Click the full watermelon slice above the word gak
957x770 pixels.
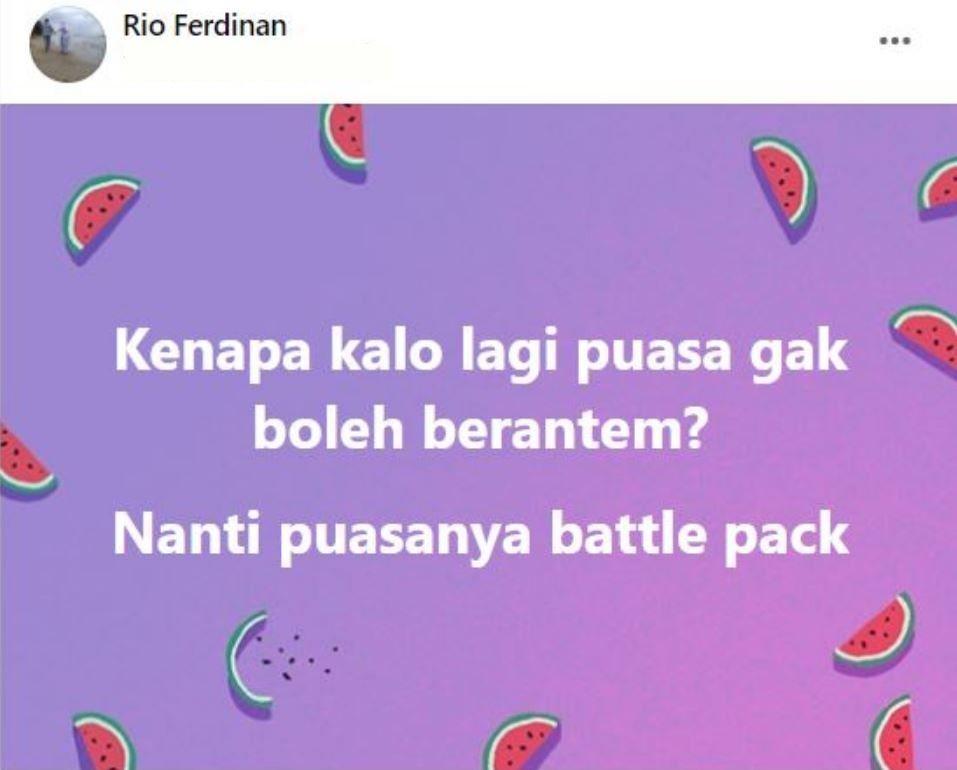pyautogui.click(x=783, y=189)
